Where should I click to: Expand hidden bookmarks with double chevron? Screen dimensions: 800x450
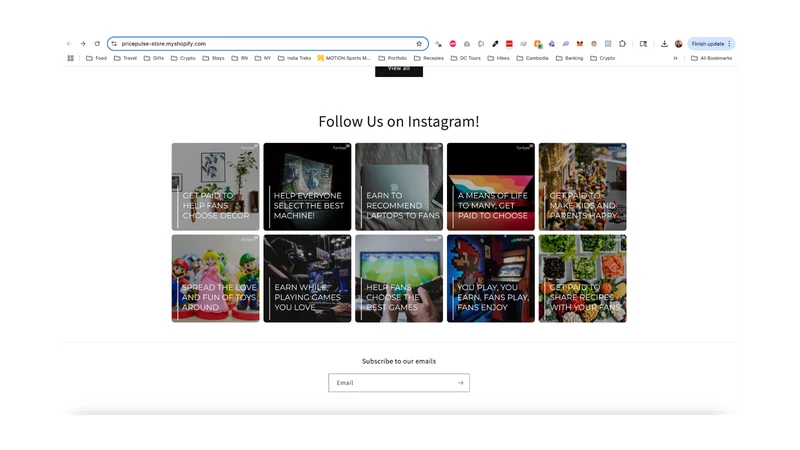pyautogui.click(x=675, y=58)
